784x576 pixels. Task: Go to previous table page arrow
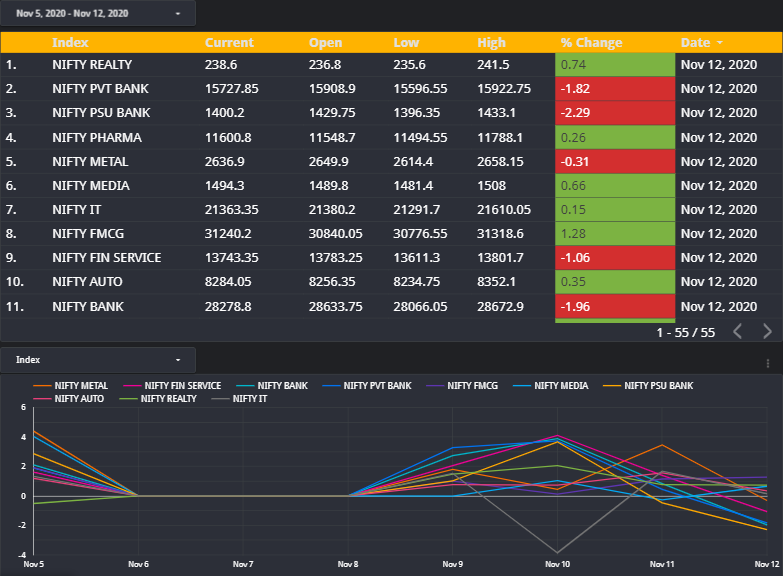738,332
